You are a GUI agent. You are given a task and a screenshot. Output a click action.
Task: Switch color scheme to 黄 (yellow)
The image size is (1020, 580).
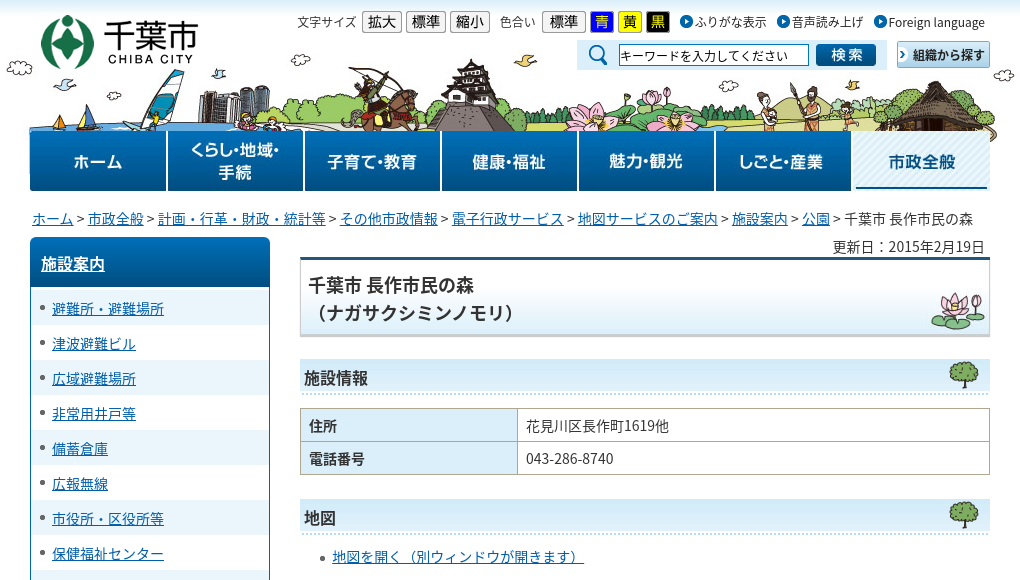point(628,21)
